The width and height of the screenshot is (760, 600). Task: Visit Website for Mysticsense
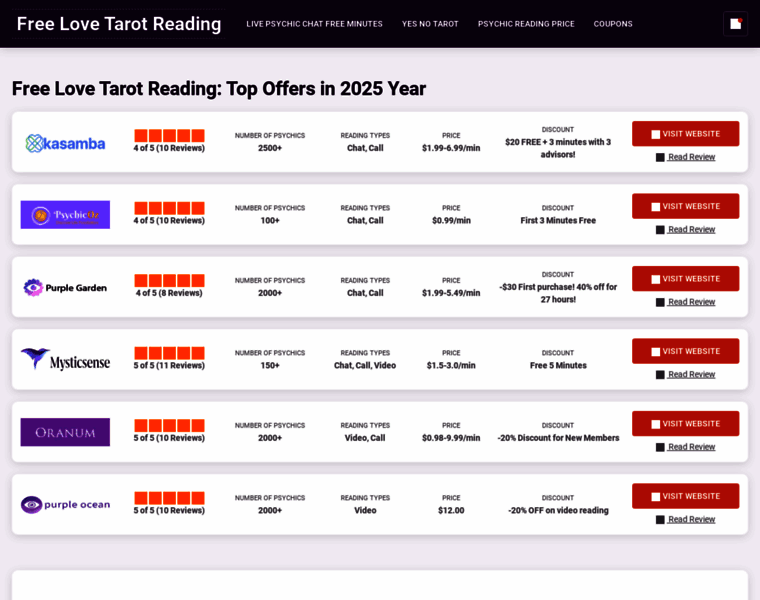[685, 351]
